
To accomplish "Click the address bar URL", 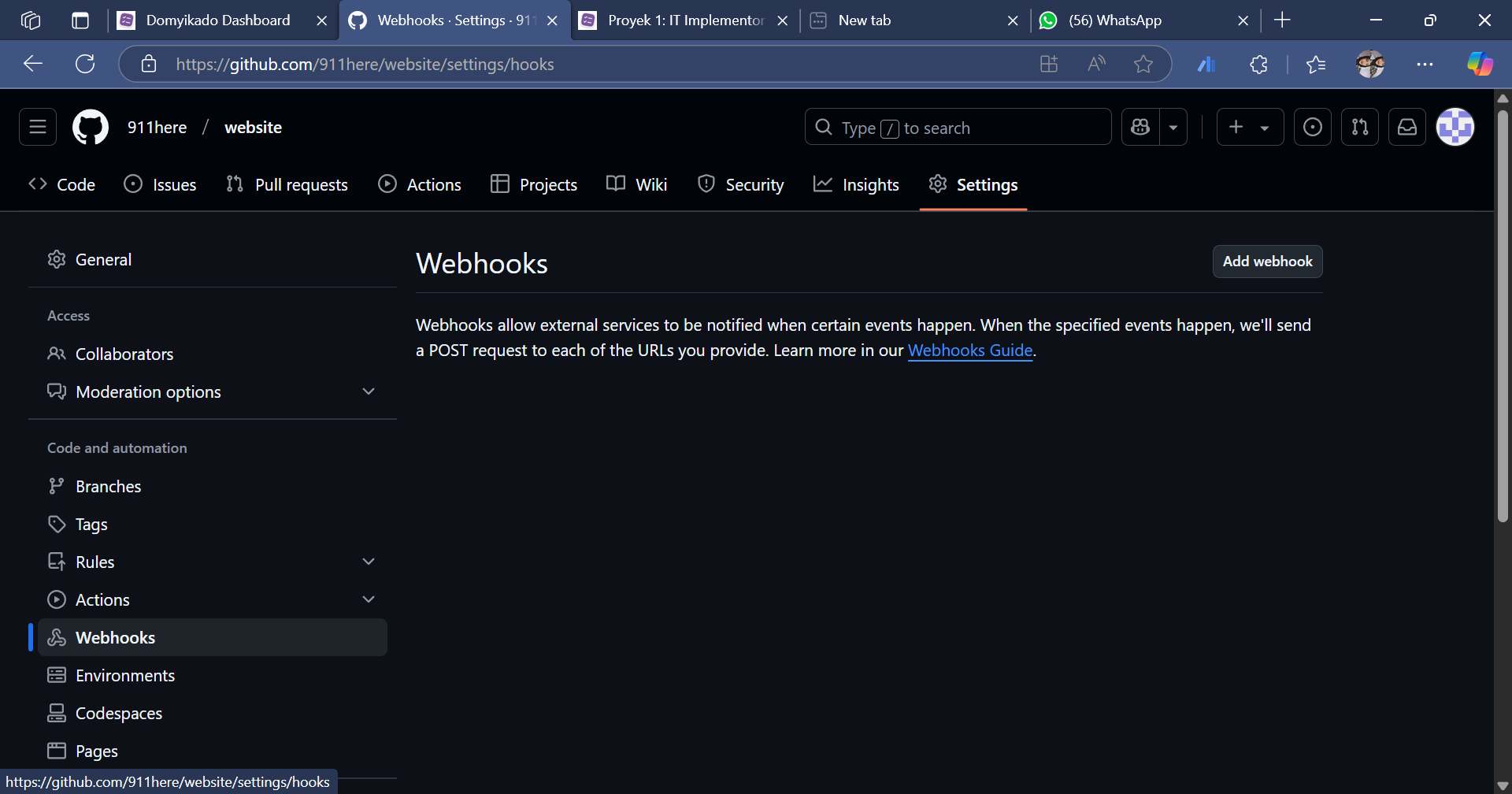I will pyautogui.click(x=365, y=64).
